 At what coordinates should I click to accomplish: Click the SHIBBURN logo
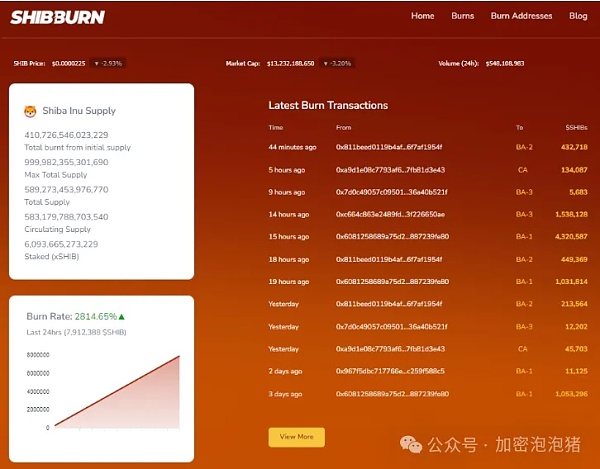point(57,17)
